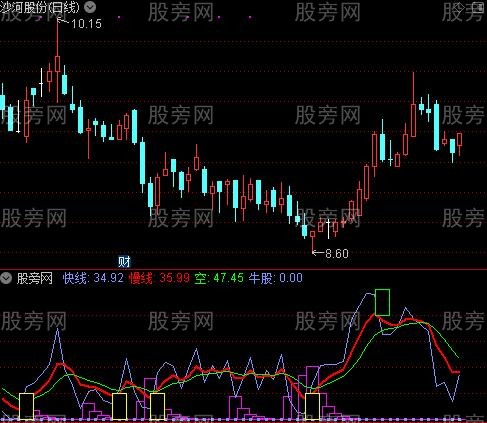Click the 8.60 low price label

[x=337, y=254]
